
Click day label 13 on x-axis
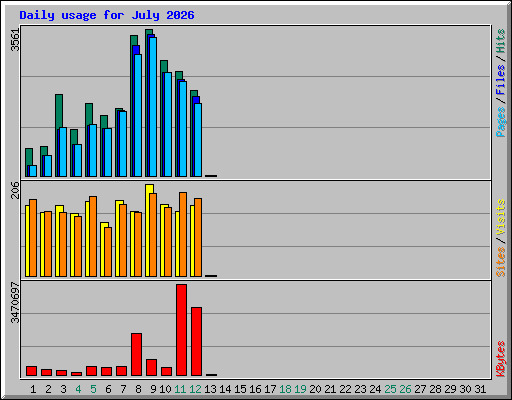210,389
